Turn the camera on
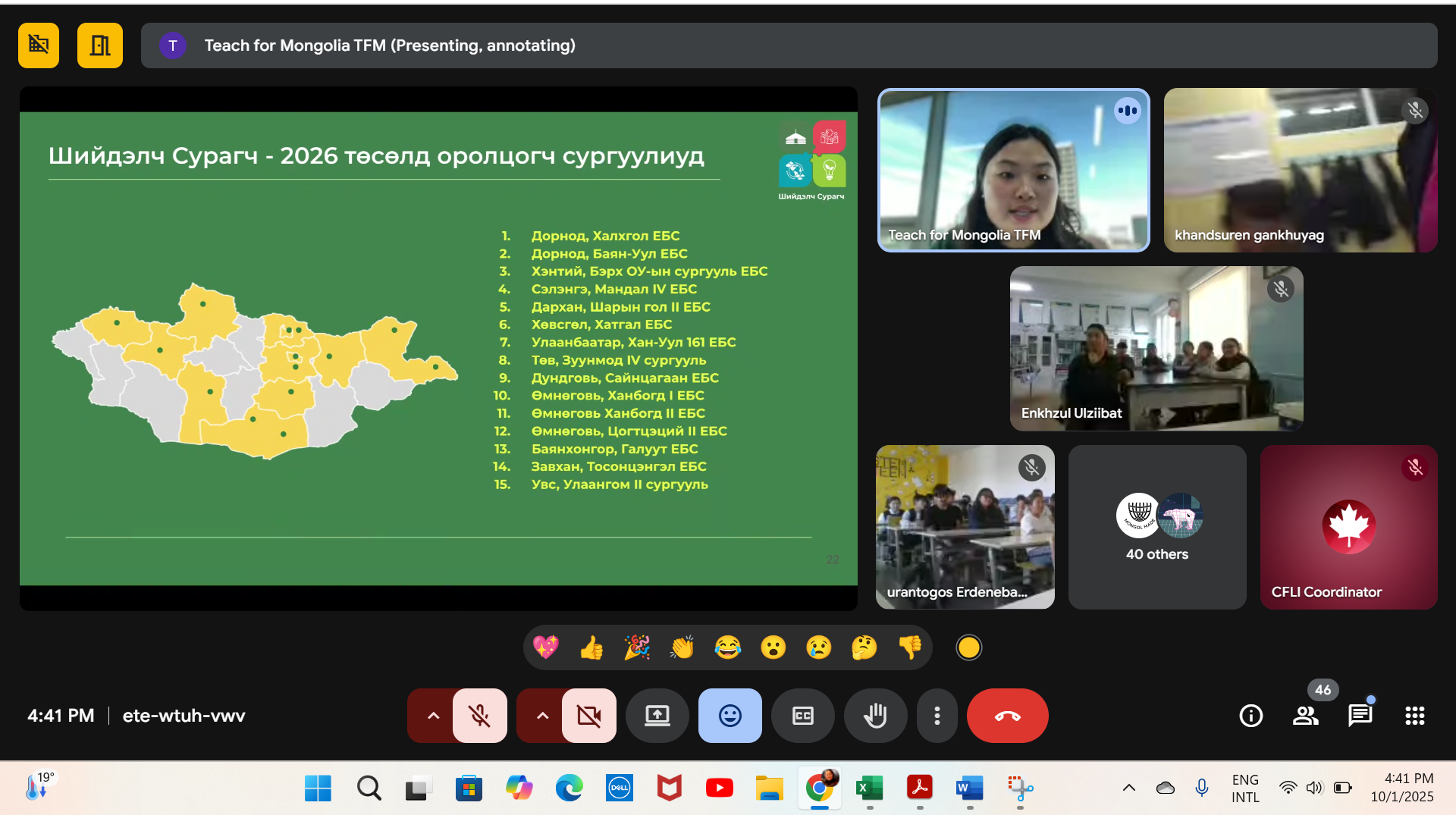Viewport: 1456px width, 815px height. pyautogui.click(x=589, y=715)
